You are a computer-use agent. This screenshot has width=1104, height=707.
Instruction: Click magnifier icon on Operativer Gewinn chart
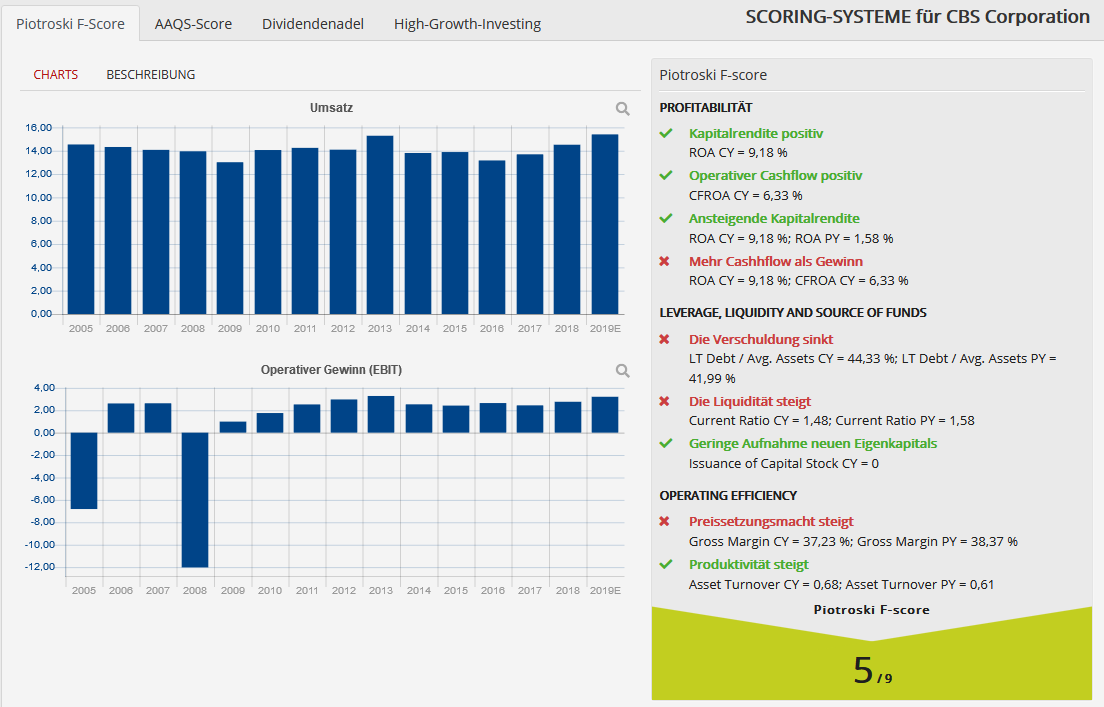(x=622, y=370)
